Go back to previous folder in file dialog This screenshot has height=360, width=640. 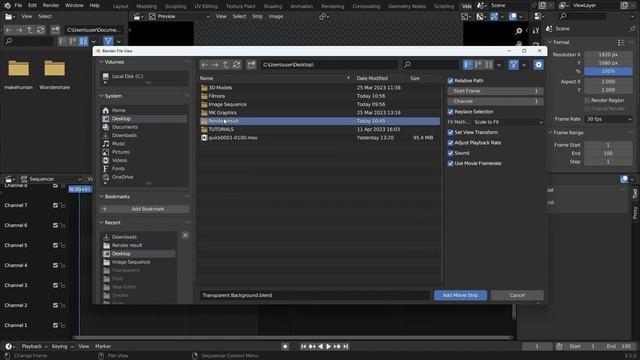point(204,65)
